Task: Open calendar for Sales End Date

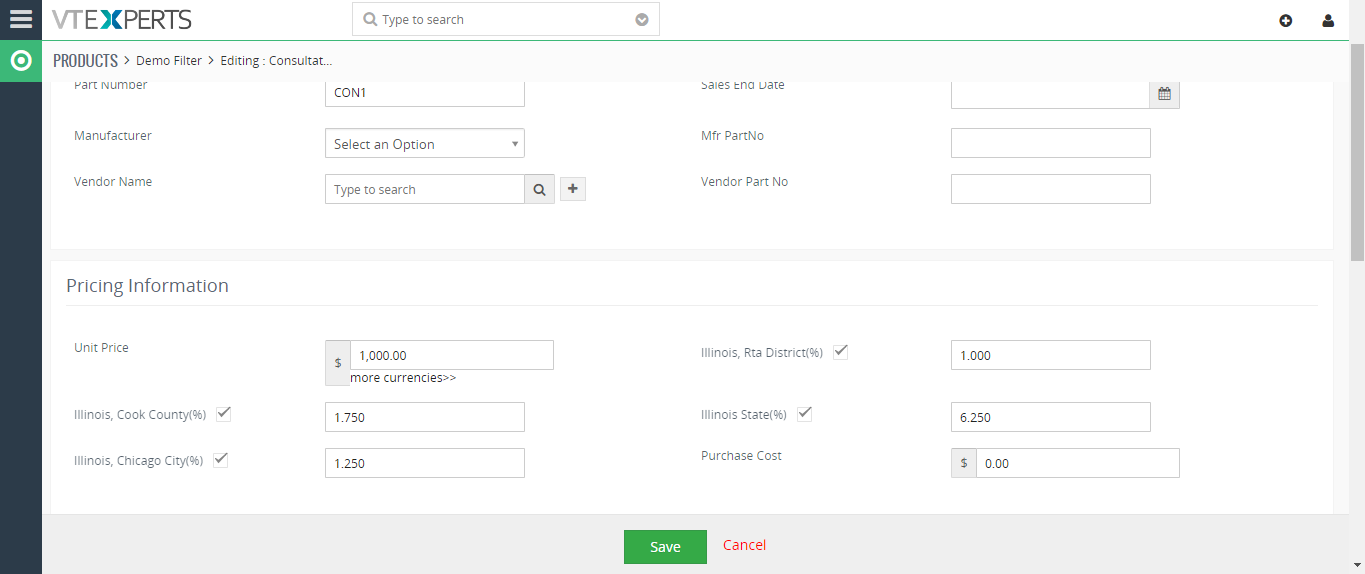Action: pos(1164,94)
